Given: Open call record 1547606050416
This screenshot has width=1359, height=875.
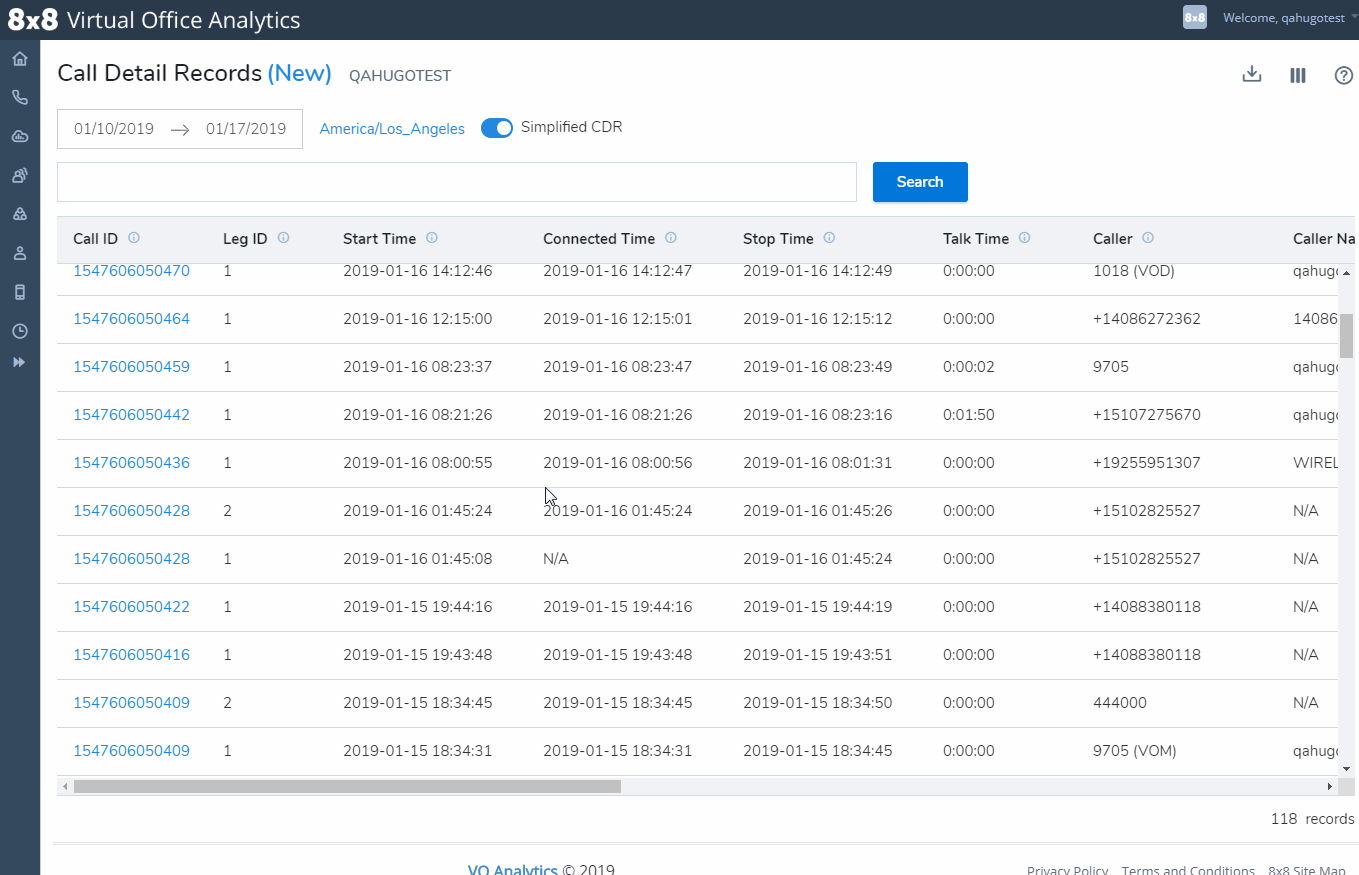Looking at the screenshot, I should pos(131,655).
